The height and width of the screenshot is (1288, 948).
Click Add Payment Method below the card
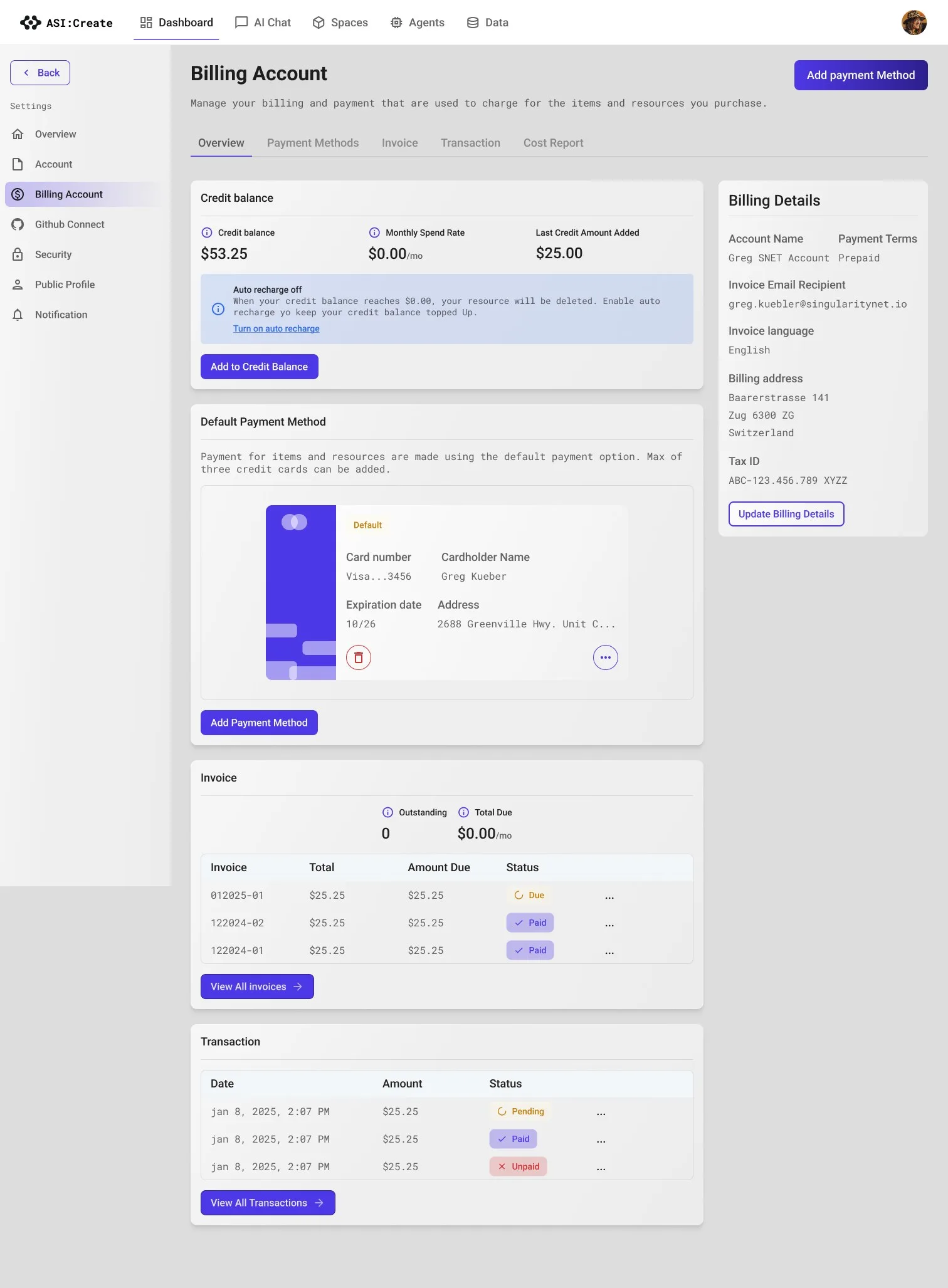point(259,723)
